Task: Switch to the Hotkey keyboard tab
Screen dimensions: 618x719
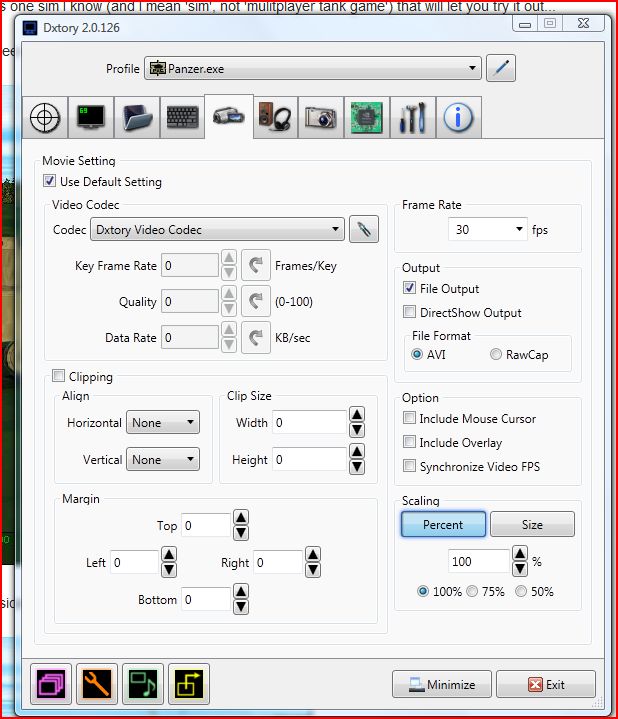Action: pyautogui.click(x=182, y=117)
